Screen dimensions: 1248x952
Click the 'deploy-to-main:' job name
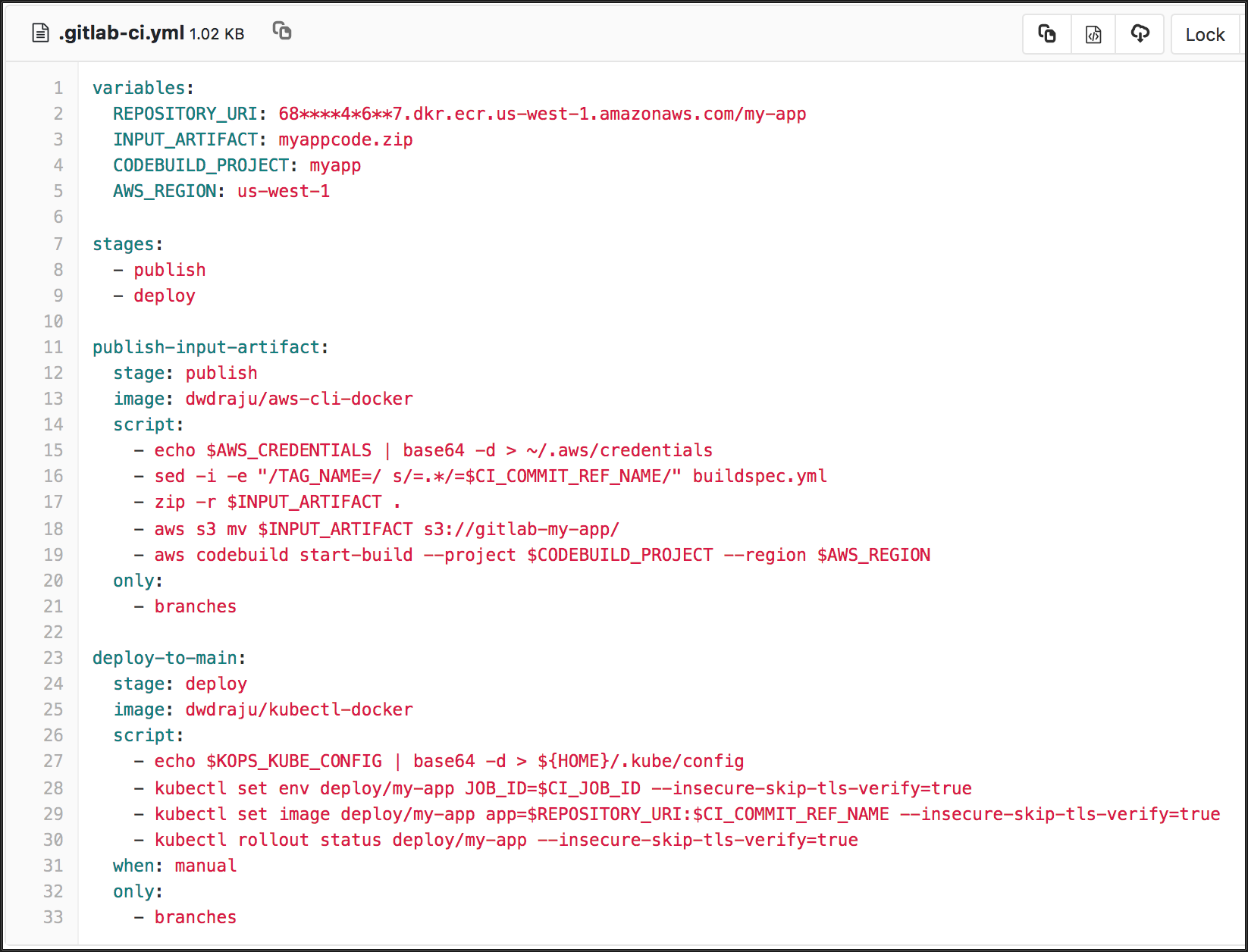tap(169, 658)
